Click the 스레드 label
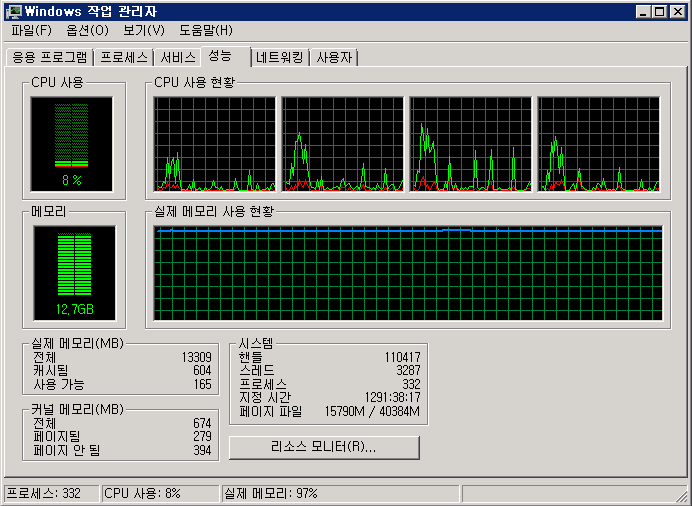The height and width of the screenshot is (506, 692). point(257,370)
